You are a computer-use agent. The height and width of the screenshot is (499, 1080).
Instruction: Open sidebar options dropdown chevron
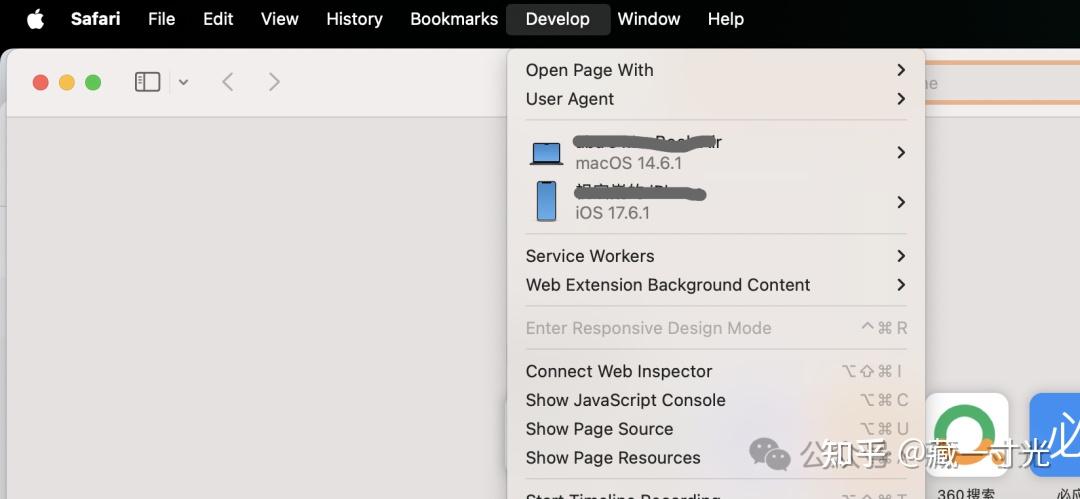(x=184, y=82)
